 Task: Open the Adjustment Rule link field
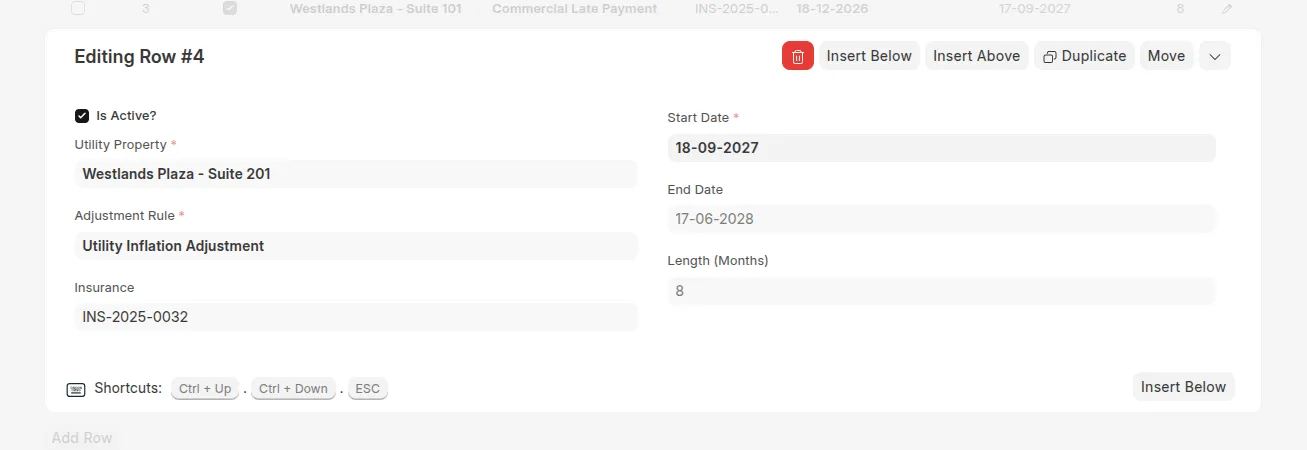[x=356, y=246]
